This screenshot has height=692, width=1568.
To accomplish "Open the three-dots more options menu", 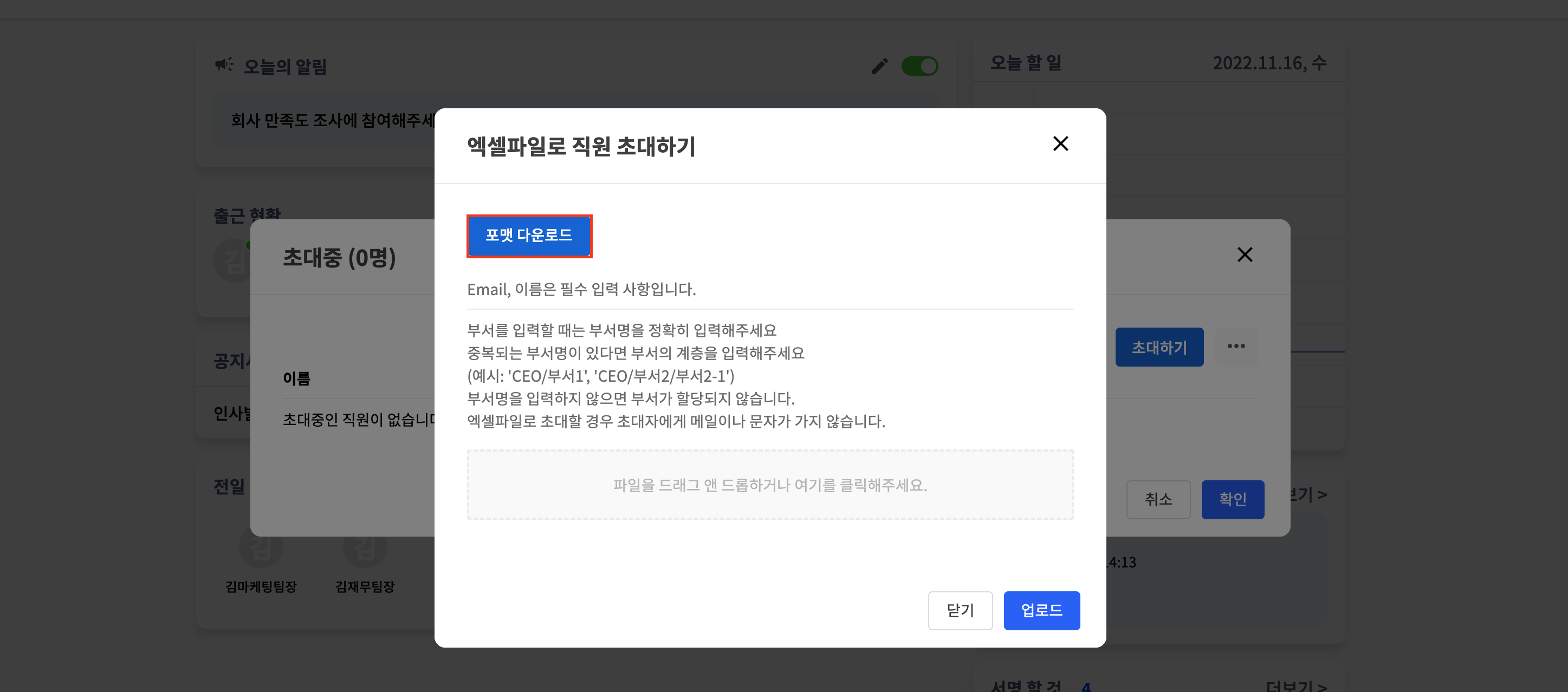I will (1236, 347).
